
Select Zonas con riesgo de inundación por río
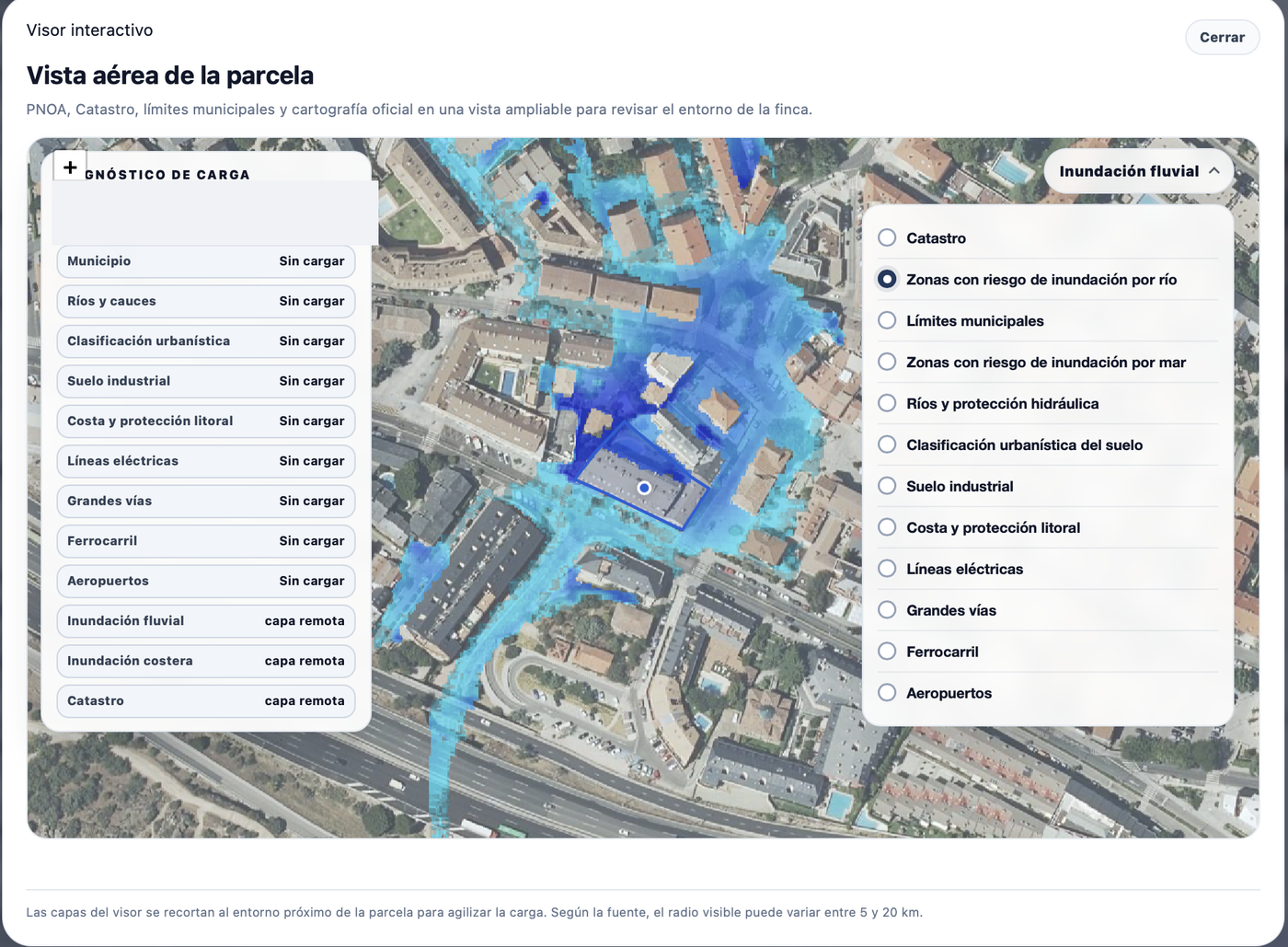click(887, 279)
